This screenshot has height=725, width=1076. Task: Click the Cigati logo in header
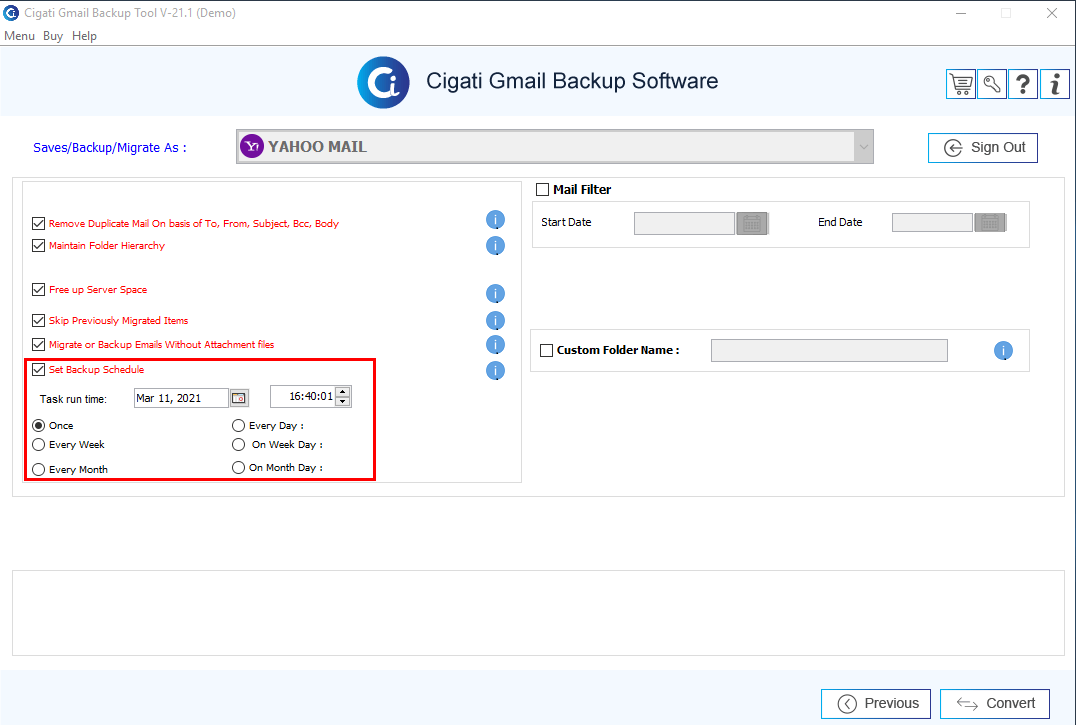(383, 82)
